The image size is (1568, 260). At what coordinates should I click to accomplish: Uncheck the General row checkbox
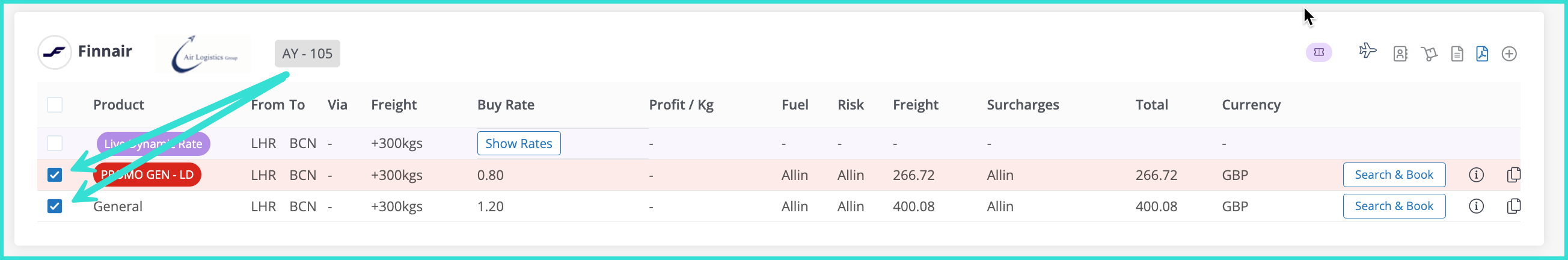pyautogui.click(x=55, y=206)
